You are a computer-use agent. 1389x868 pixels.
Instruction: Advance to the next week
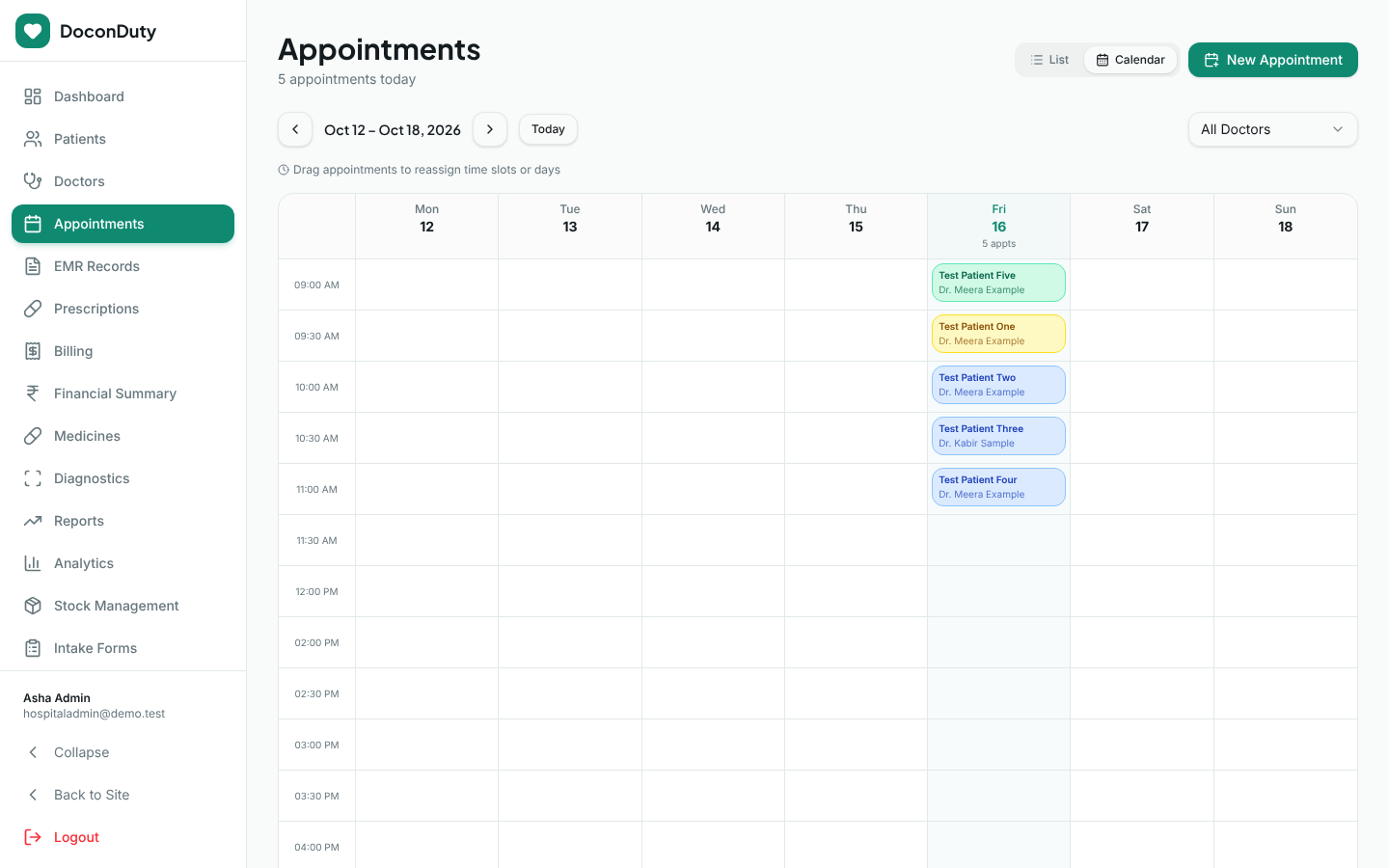(x=490, y=129)
